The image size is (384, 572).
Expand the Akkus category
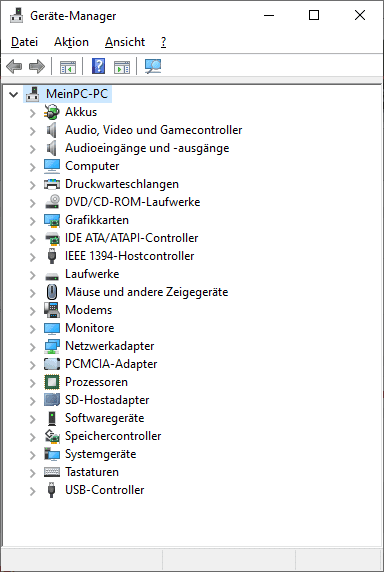tap(32, 113)
